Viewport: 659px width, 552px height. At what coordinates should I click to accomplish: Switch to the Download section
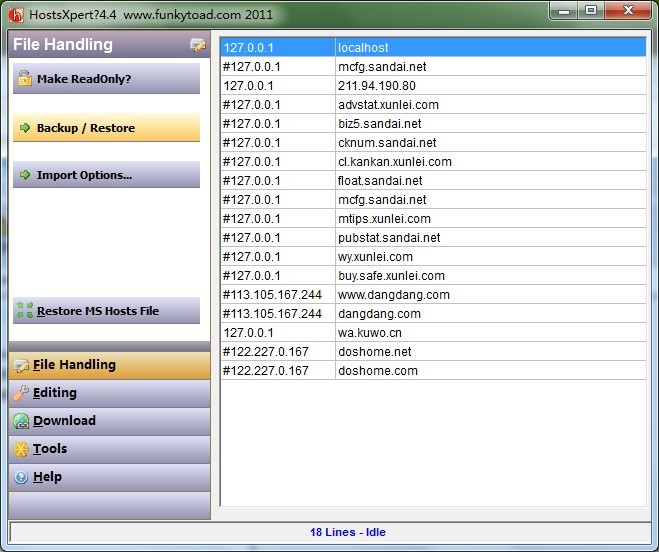click(x=109, y=421)
